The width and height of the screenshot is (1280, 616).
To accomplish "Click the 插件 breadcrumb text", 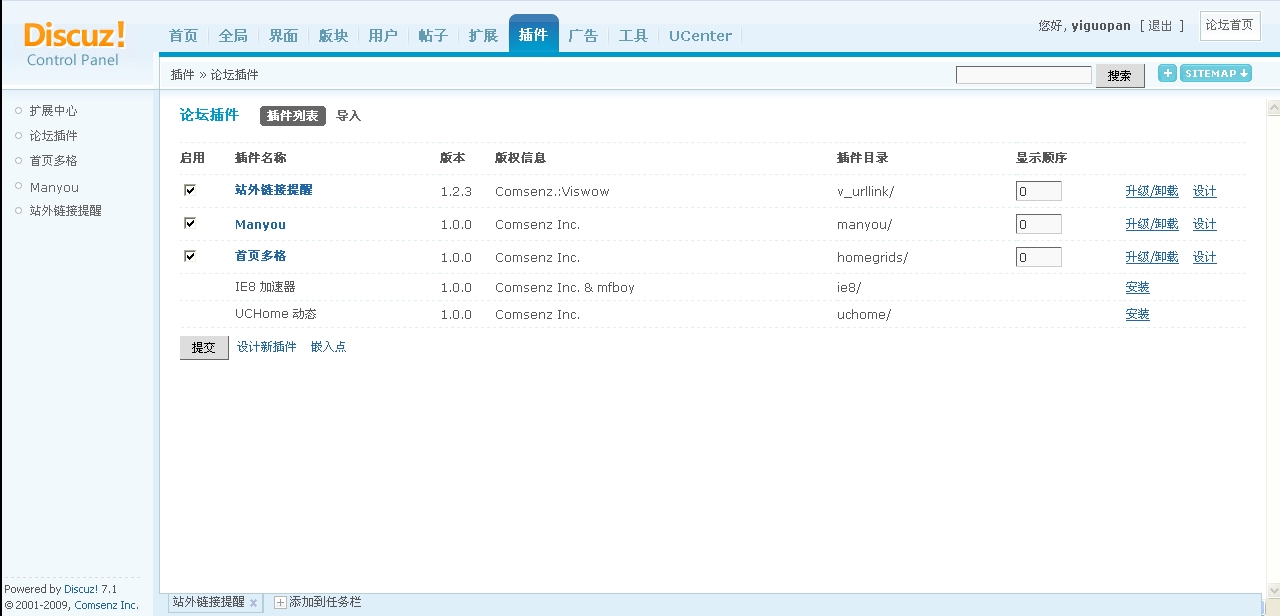I will 183,75.
